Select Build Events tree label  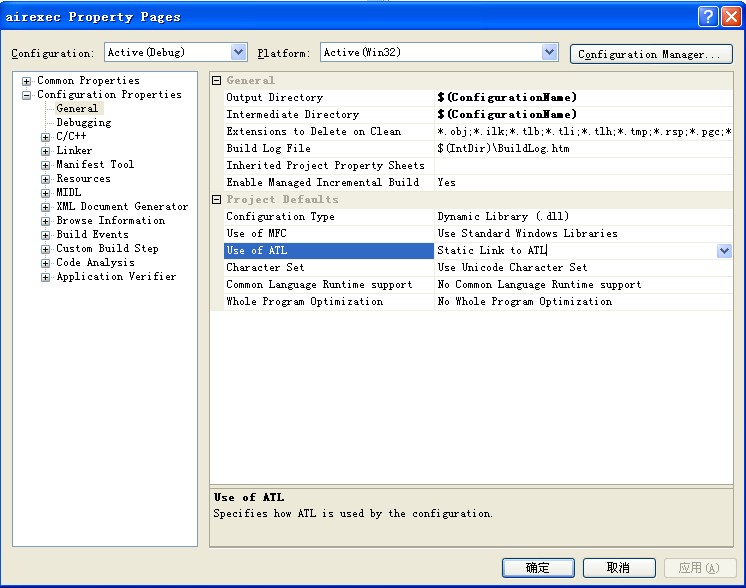92,235
